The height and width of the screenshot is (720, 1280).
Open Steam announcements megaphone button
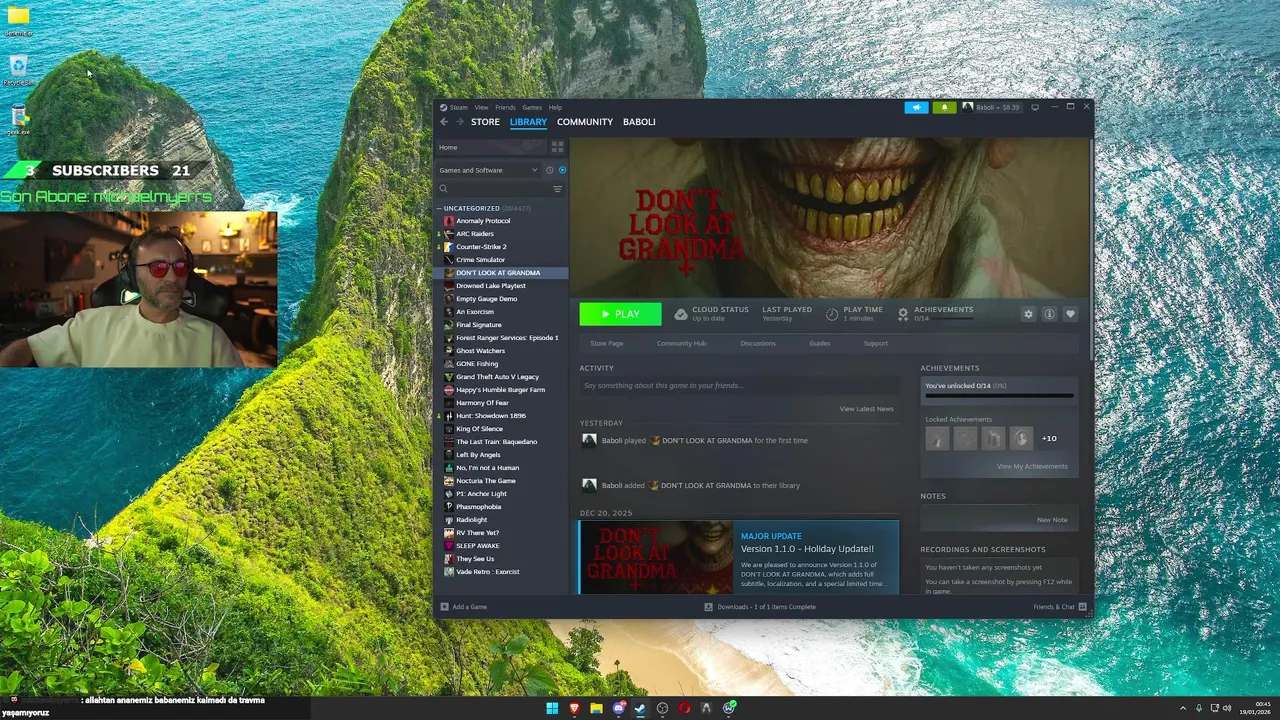coord(916,107)
